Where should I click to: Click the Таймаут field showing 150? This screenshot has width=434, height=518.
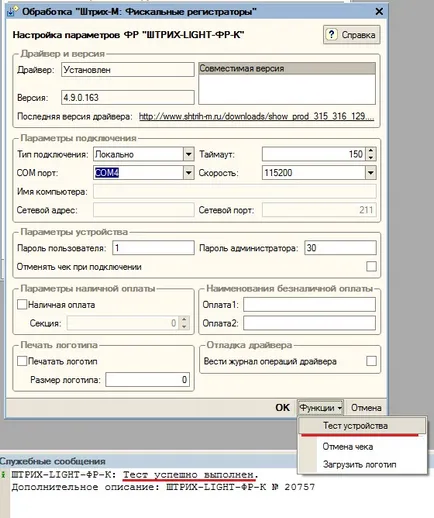pyautogui.click(x=314, y=154)
